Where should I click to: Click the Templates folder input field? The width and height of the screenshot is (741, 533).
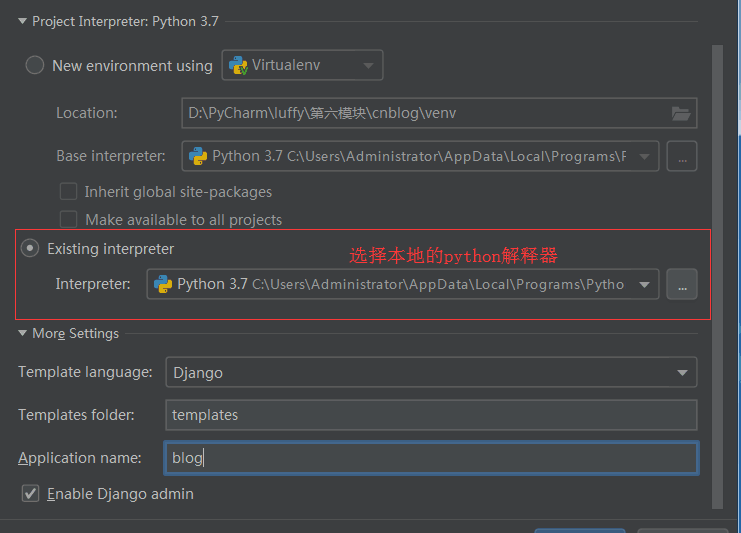pyautogui.click(x=431, y=415)
